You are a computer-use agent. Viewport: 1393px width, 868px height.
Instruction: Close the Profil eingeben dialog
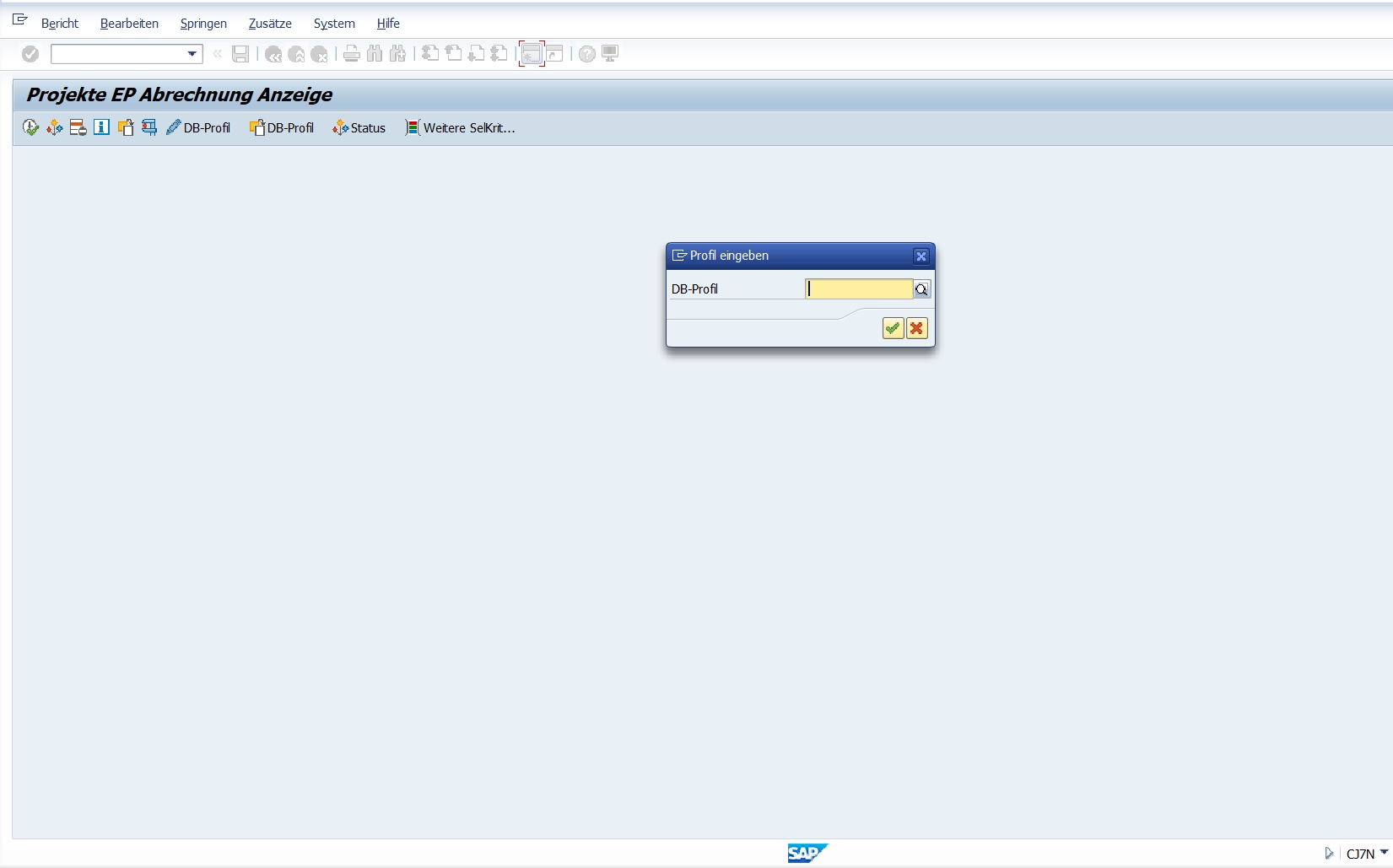(921, 256)
